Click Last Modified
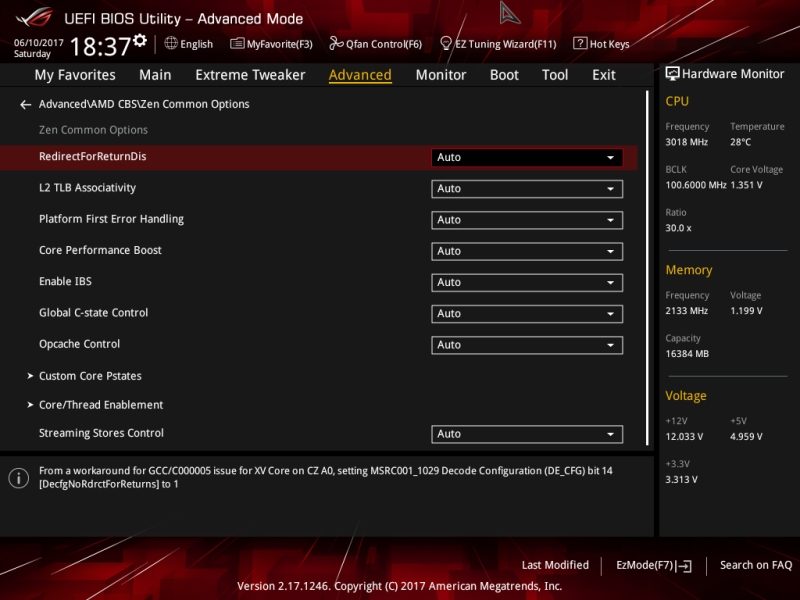The image size is (800, 600). [555, 565]
